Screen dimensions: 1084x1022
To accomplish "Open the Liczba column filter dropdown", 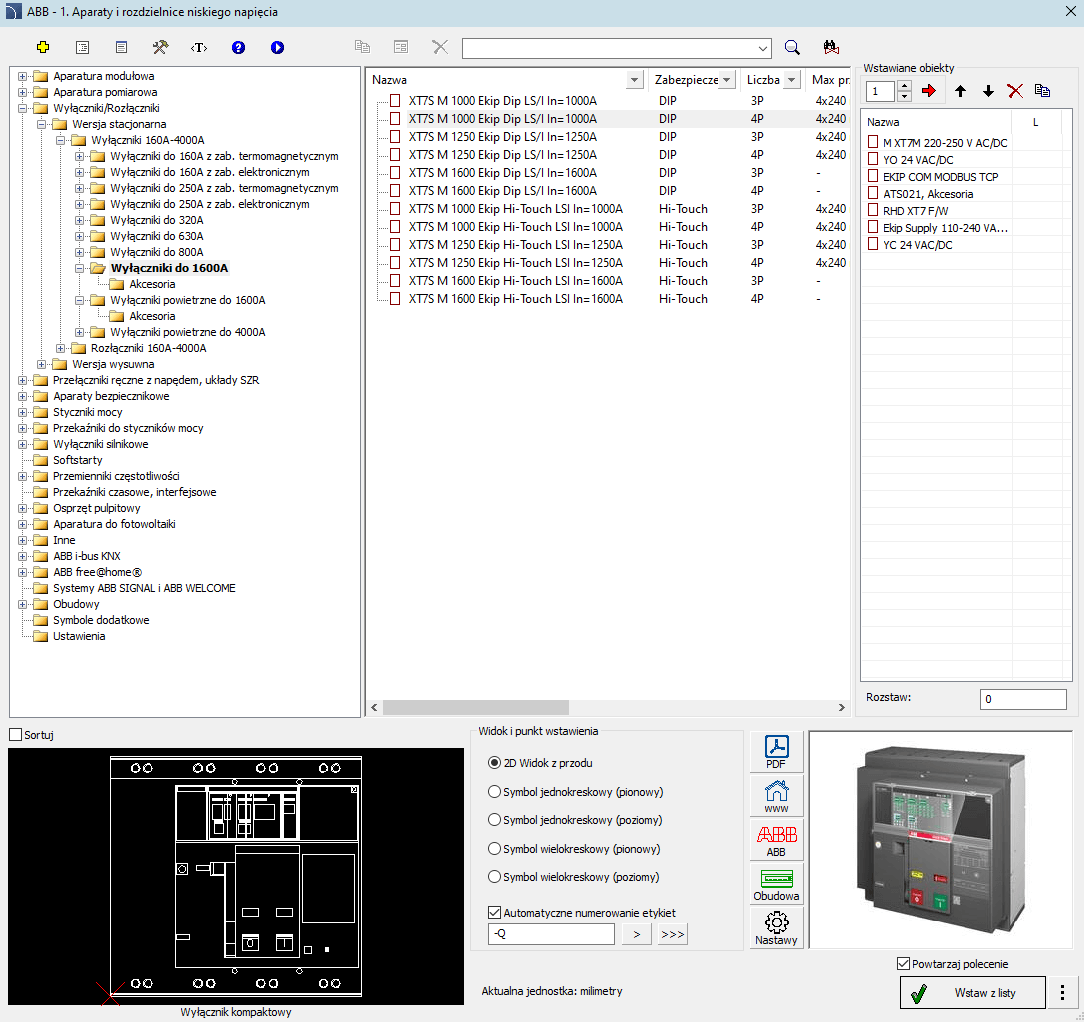I will tap(792, 80).
